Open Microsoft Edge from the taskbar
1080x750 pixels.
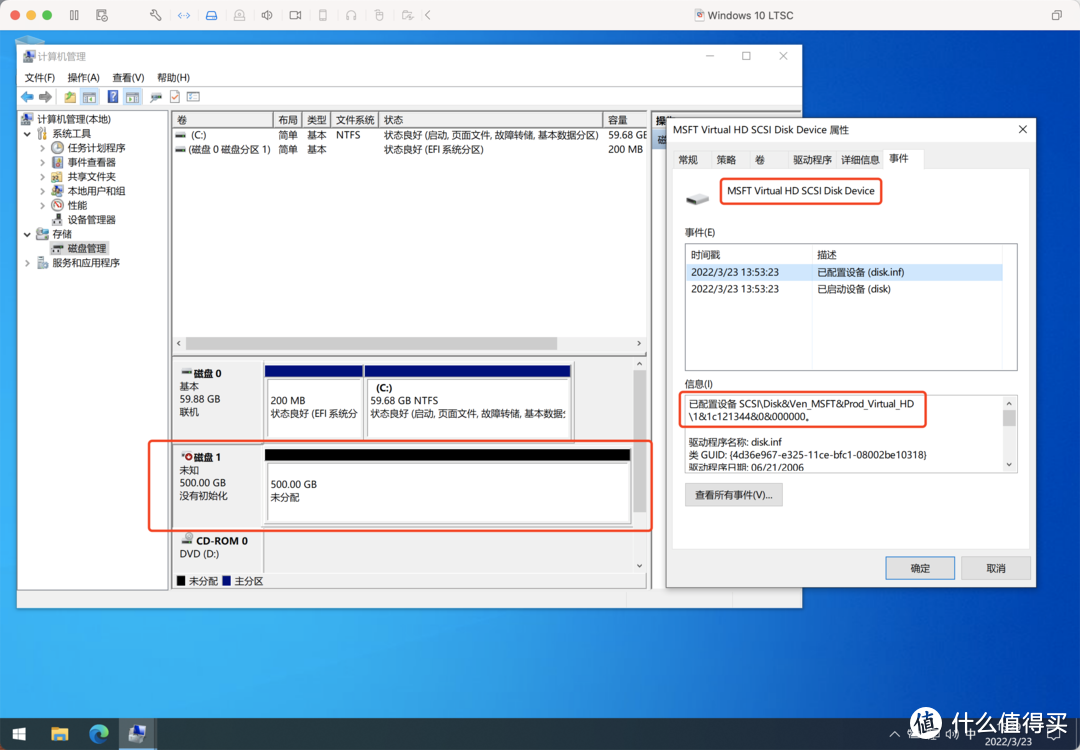98,733
